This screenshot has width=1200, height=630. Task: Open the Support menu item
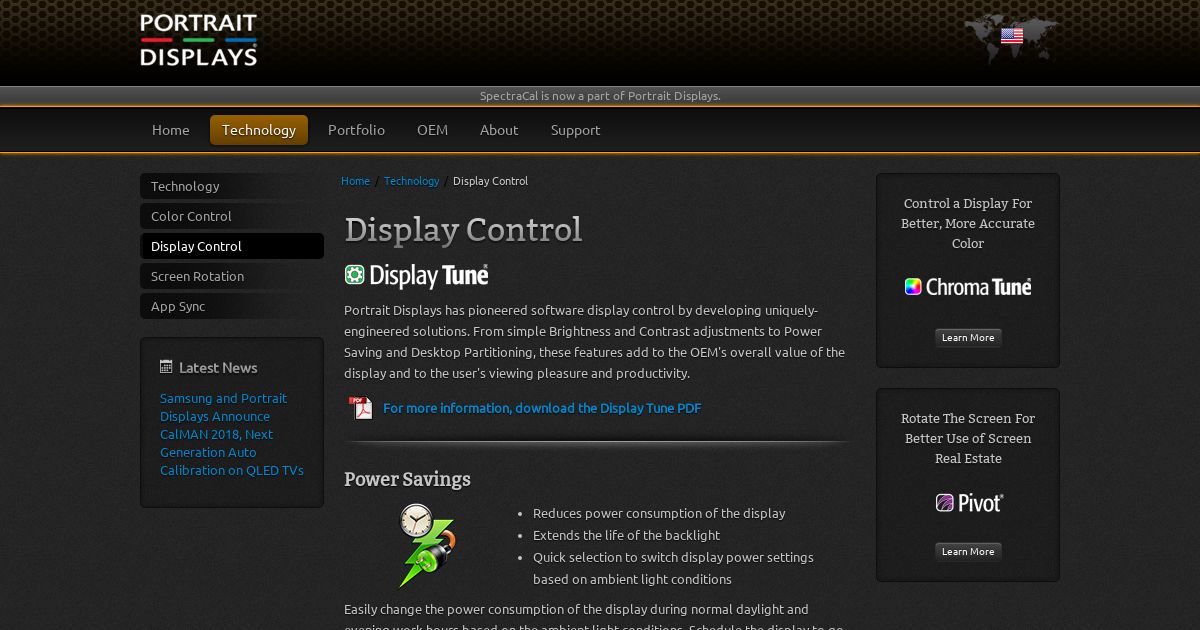click(575, 130)
